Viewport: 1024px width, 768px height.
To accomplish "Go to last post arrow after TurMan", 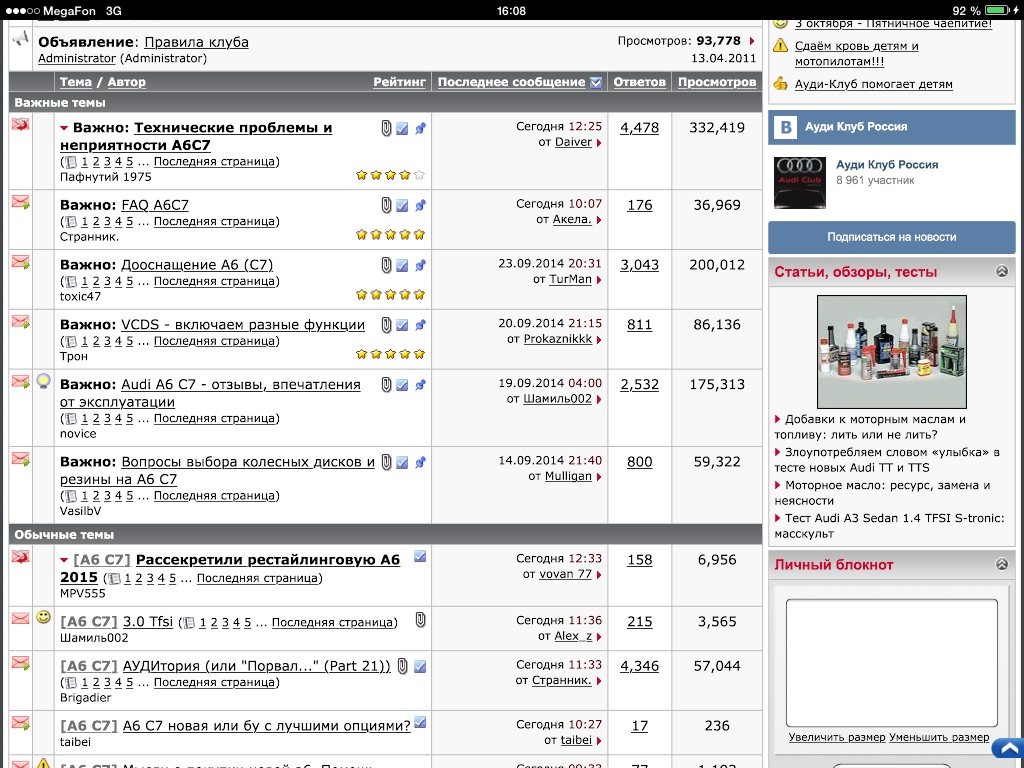I will coord(599,280).
